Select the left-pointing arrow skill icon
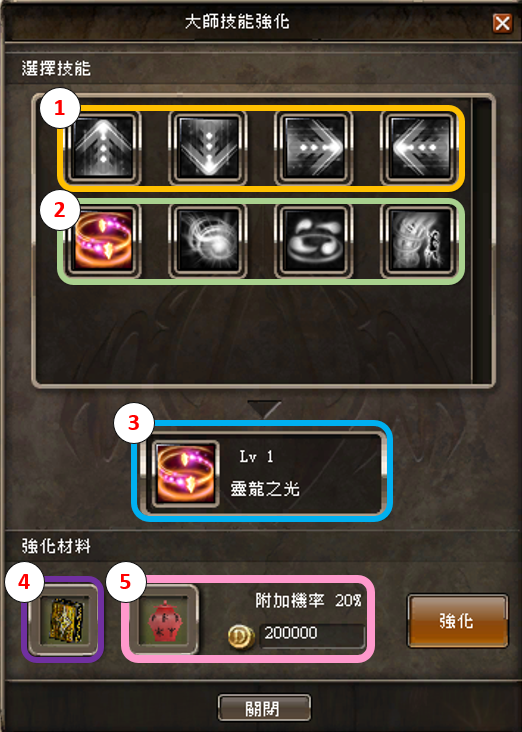 [x=420, y=148]
